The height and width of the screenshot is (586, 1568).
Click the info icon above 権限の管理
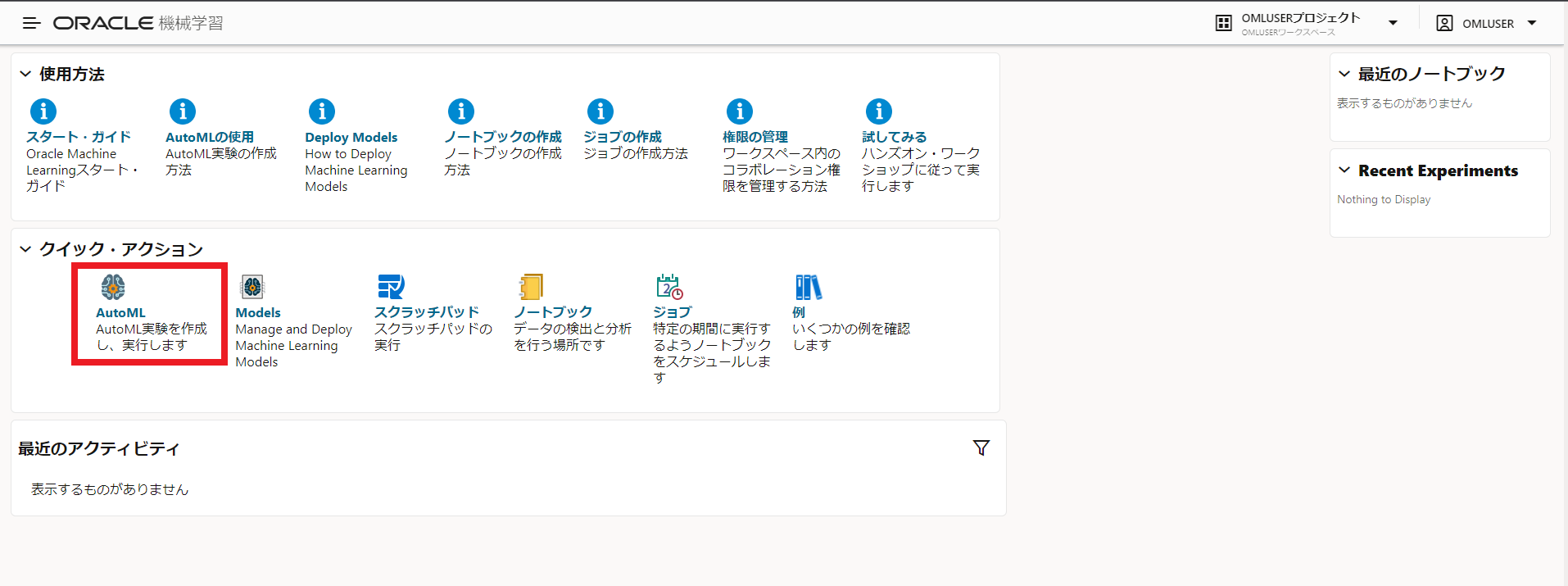(x=740, y=111)
